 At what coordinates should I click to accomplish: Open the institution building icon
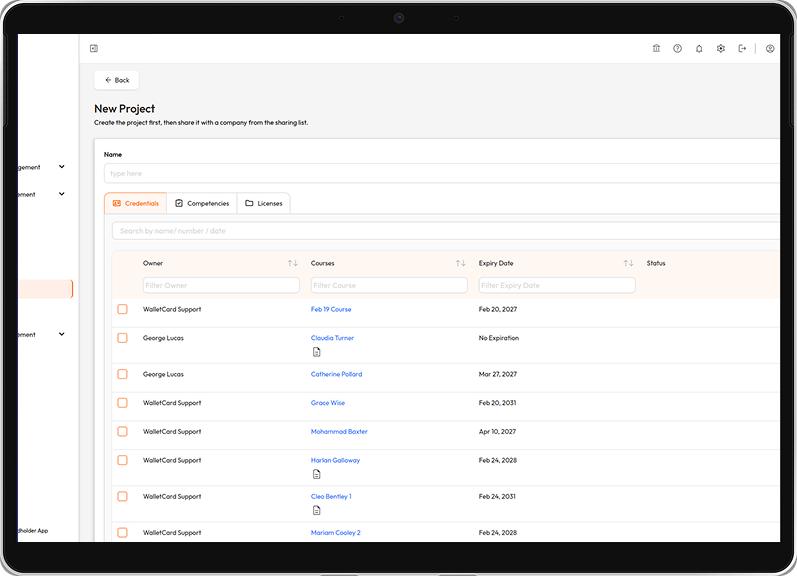click(x=656, y=48)
